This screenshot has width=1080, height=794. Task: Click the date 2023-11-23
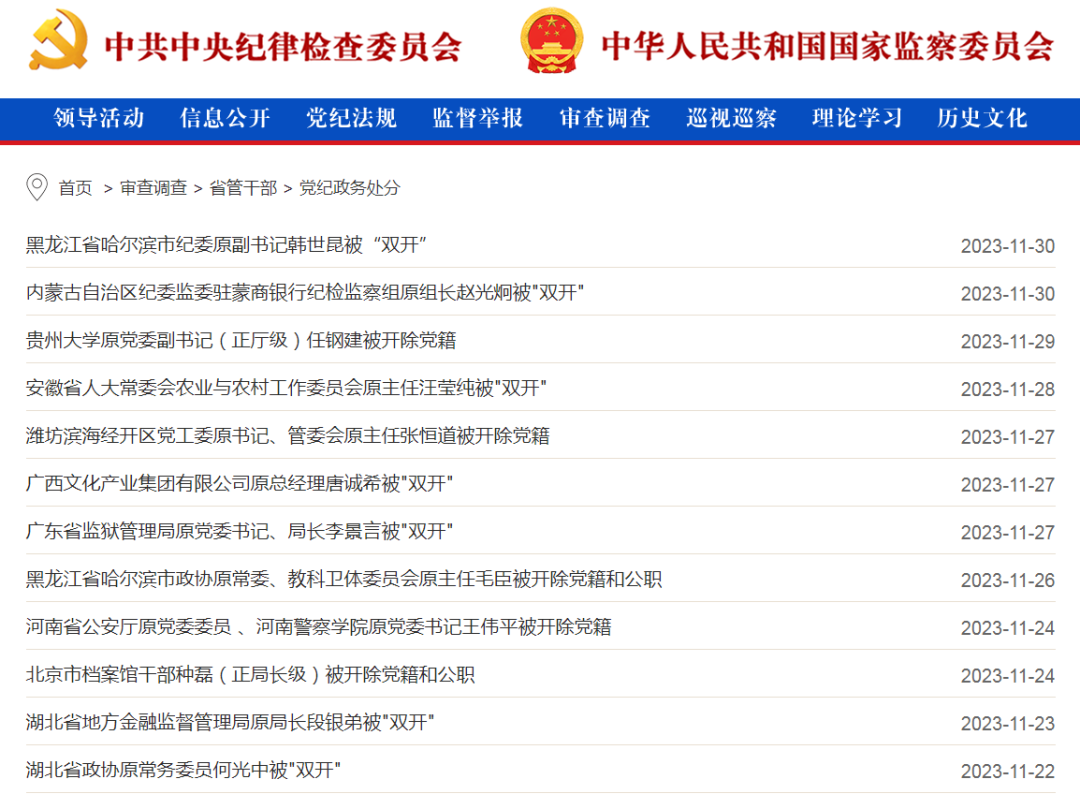[x=1008, y=724]
